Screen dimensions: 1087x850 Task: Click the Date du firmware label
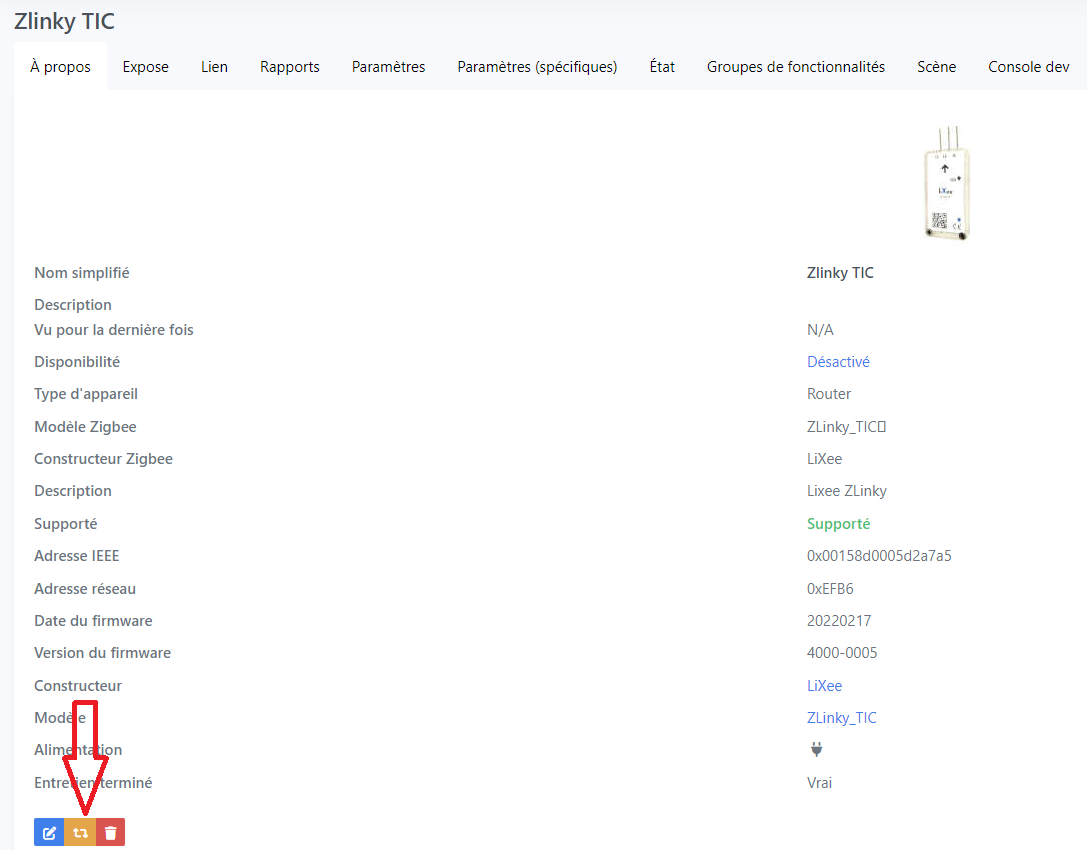coord(94,621)
